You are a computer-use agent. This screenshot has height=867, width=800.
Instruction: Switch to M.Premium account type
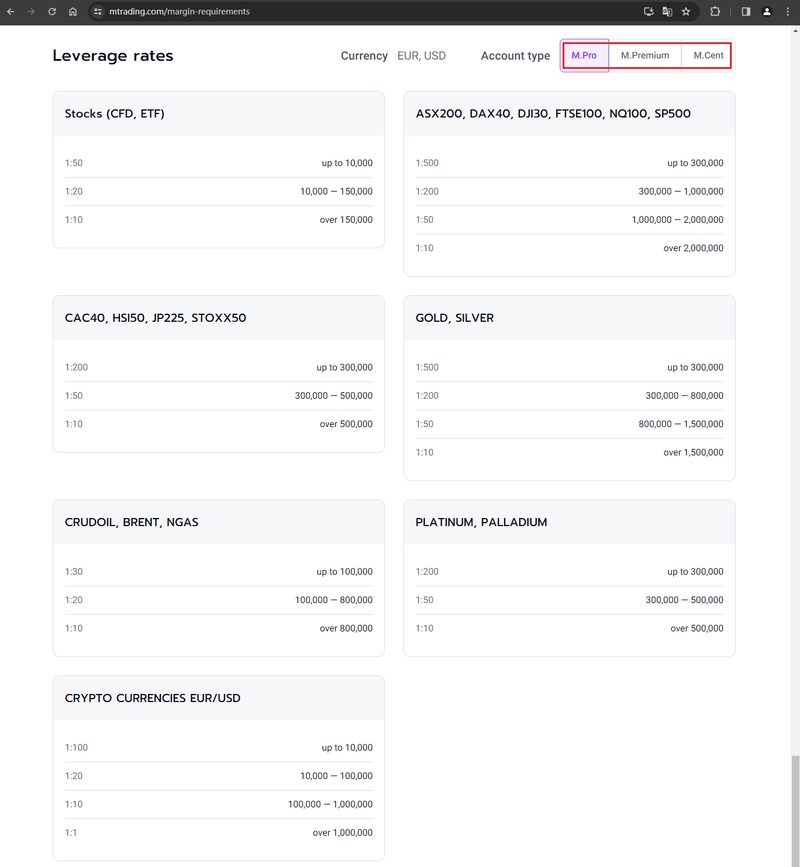[x=645, y=55]
